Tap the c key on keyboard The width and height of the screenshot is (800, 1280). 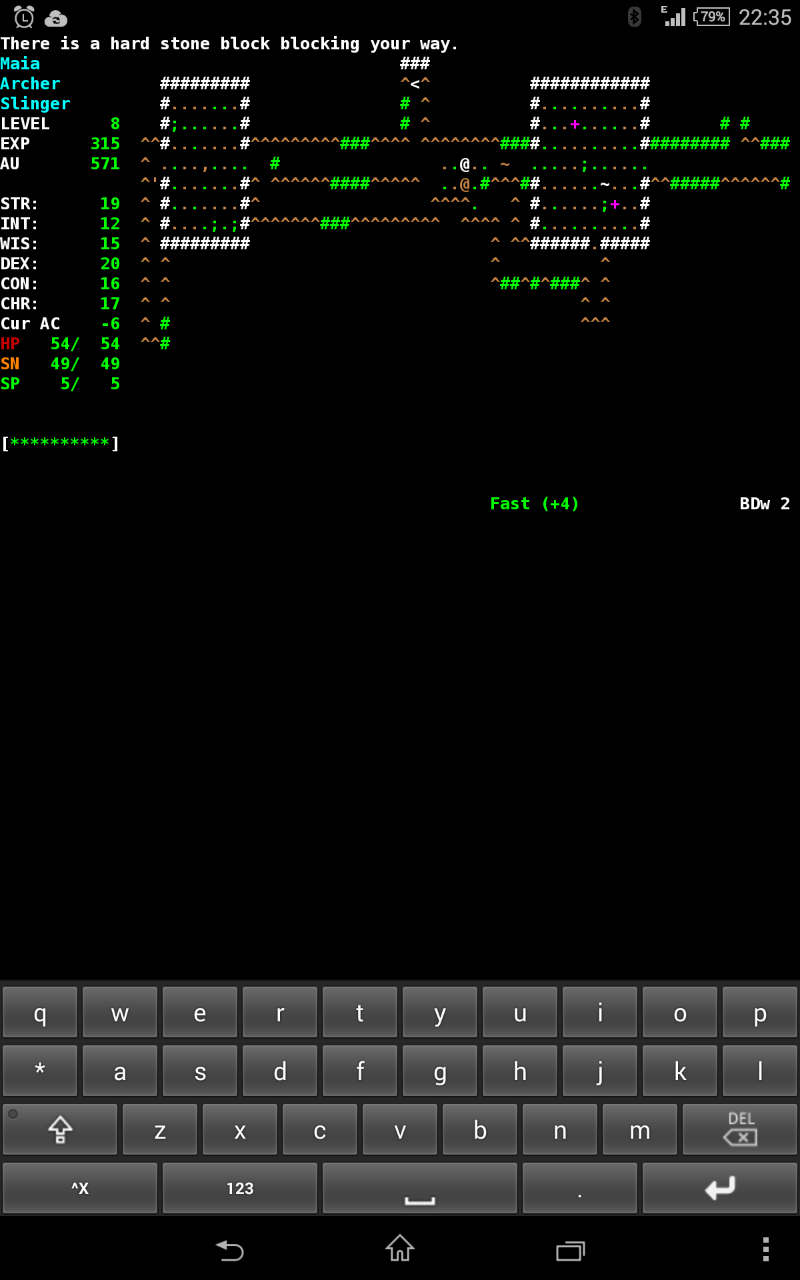point(320,1130)
